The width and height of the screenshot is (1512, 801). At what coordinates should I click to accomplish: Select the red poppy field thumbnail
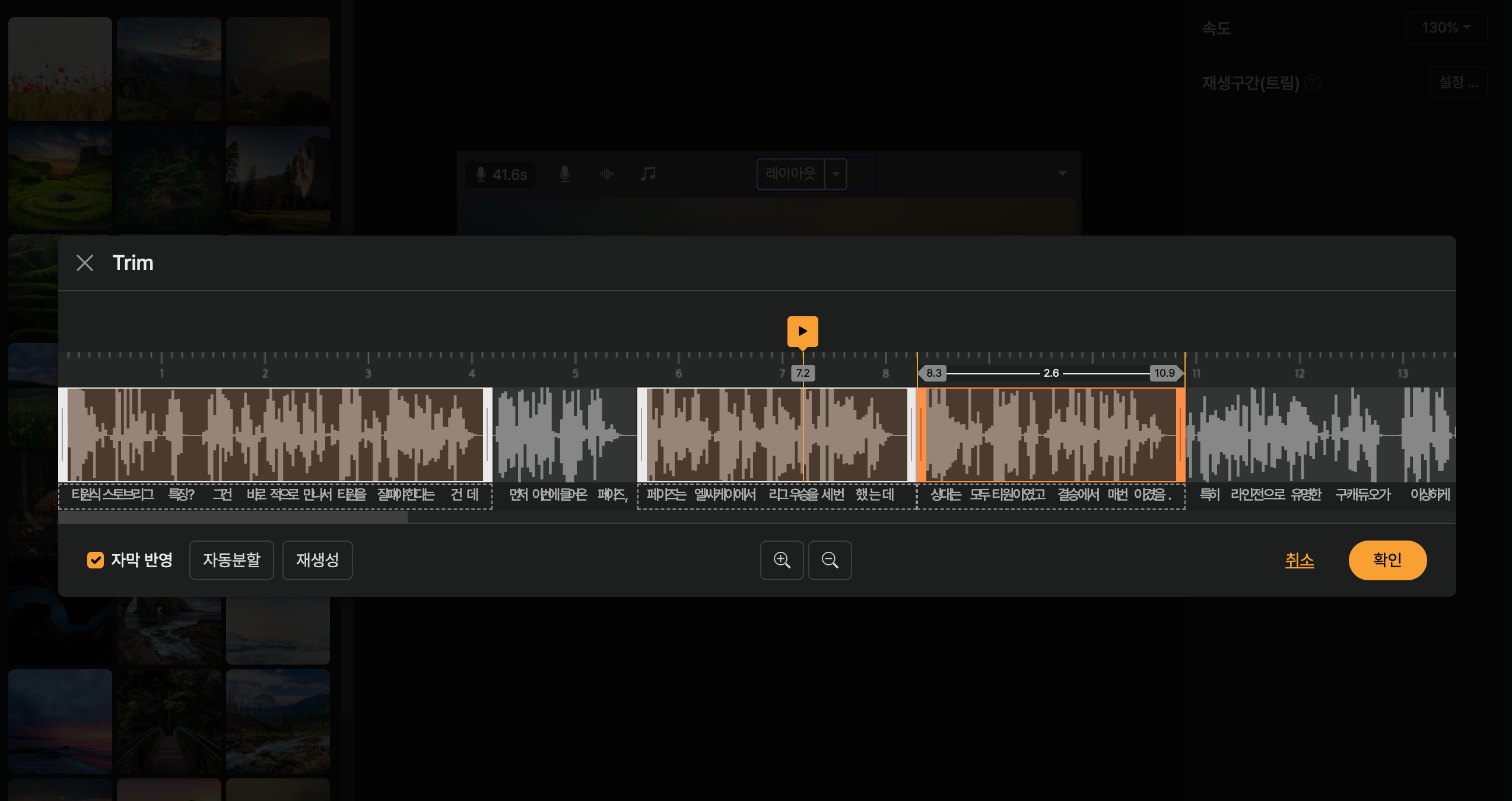click(x=60, y=69)
